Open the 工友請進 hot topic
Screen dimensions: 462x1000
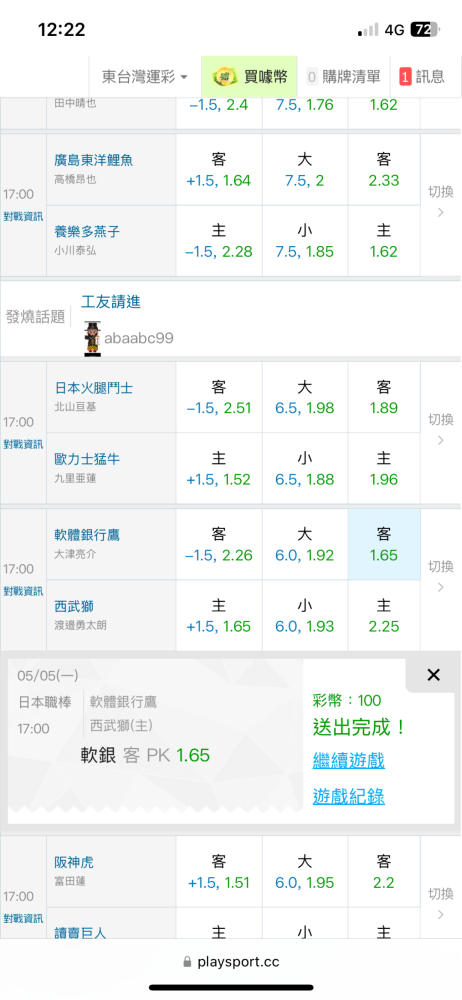tap(111, 302)
